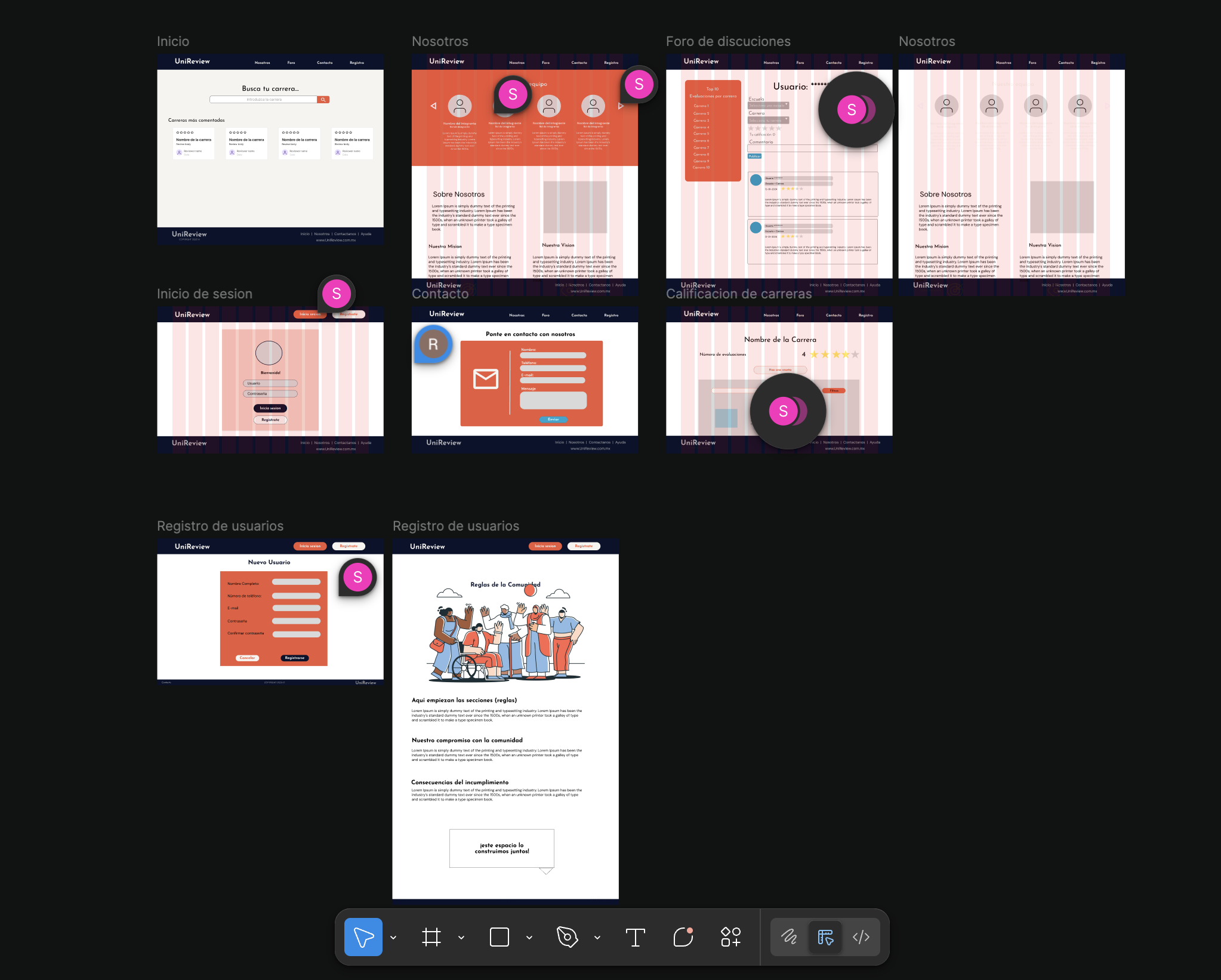Click the career search field in Inicio
The width and height of the screenshot is (1221, 980).
(x=263, y=100)
